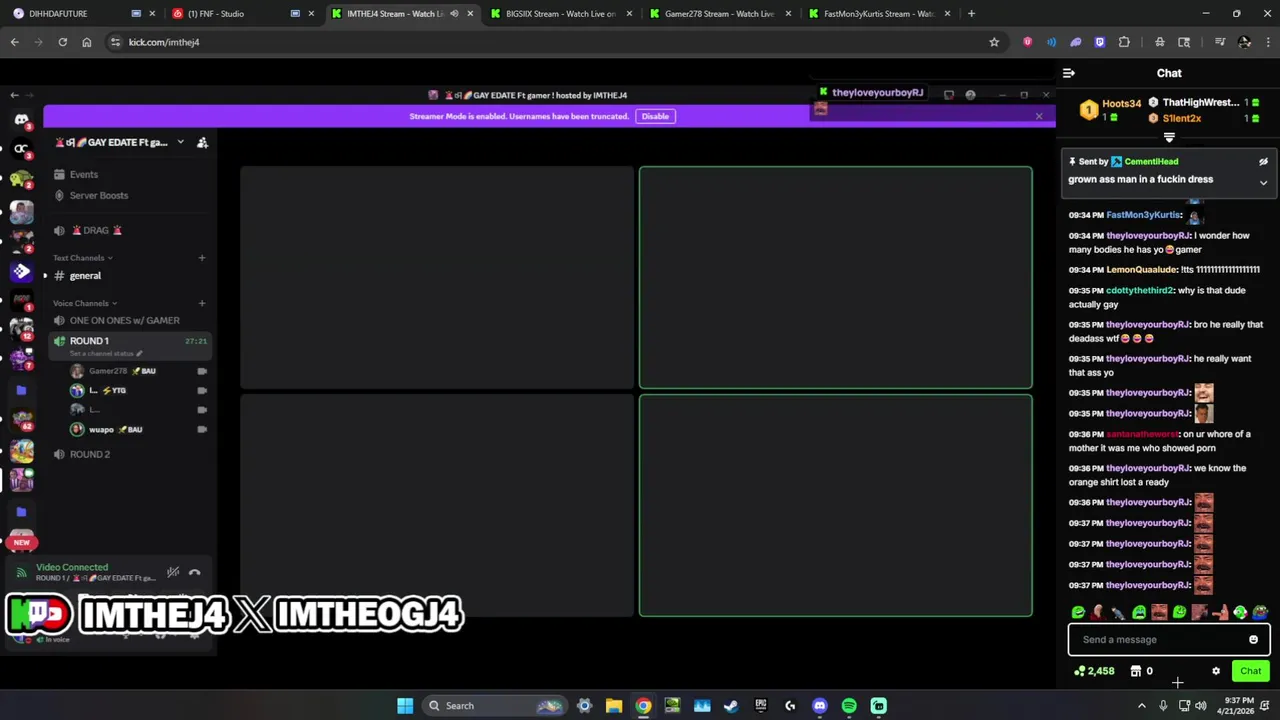The image size is (1280, 720).
Task: Bookmark this page with star icon
Action: (994, 42)
